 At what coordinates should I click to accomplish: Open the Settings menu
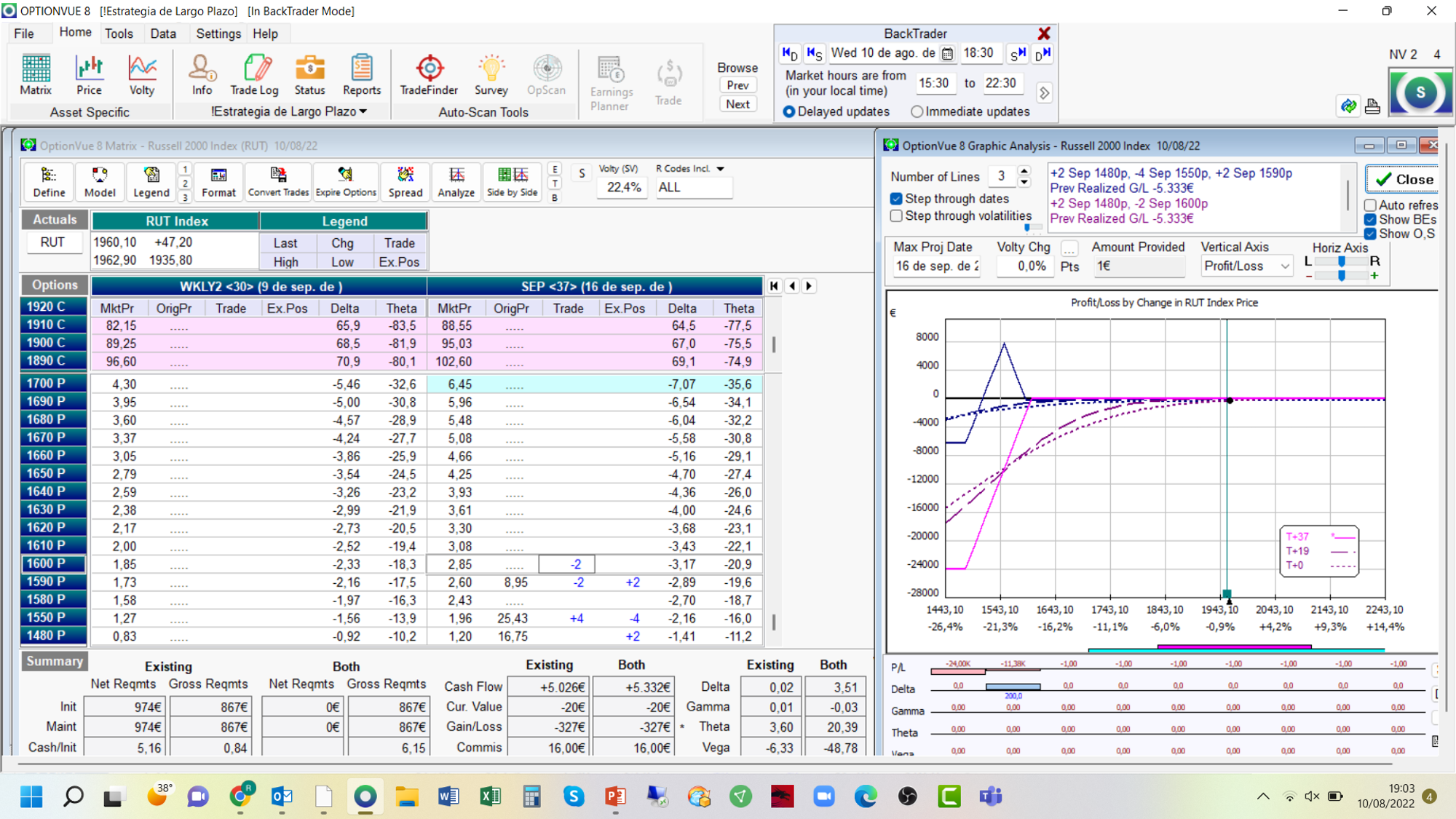tap(218, 33)
